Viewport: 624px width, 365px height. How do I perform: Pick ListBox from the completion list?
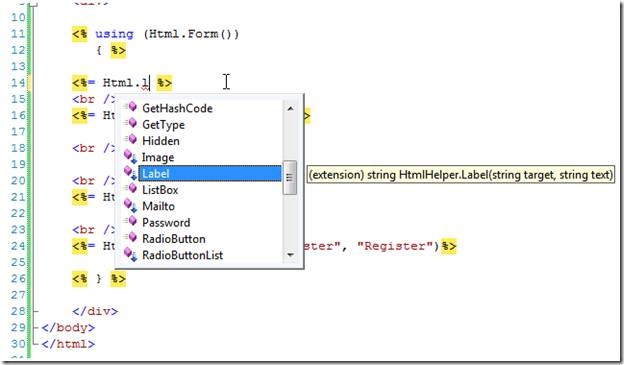[160, 190]
